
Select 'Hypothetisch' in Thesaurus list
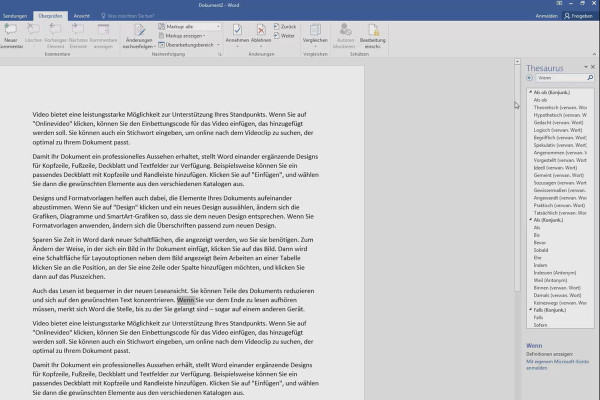pyautogui.click(x=560, y=115)
